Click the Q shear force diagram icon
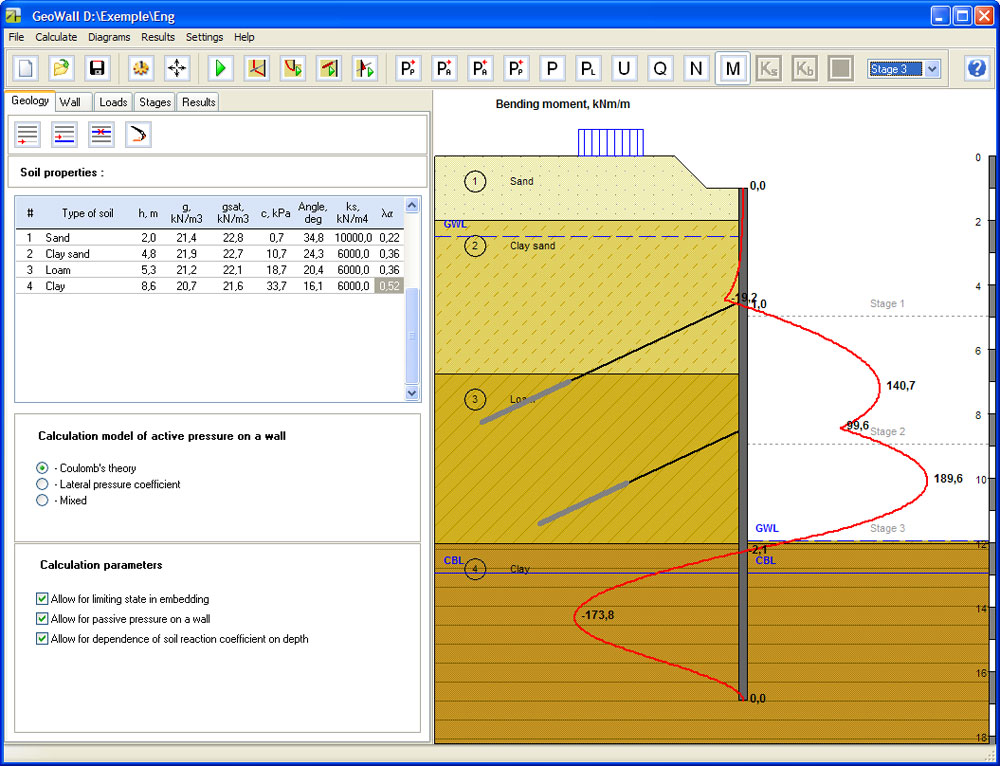This screenshot has width=1000, height=766. 660,68
